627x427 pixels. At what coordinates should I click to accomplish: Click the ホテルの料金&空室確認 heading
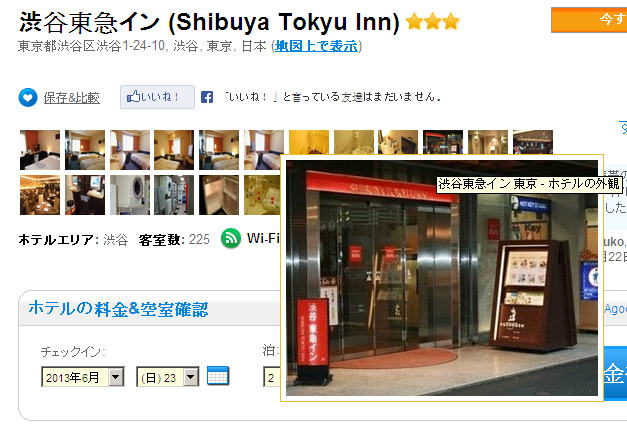tap(118, 309)
